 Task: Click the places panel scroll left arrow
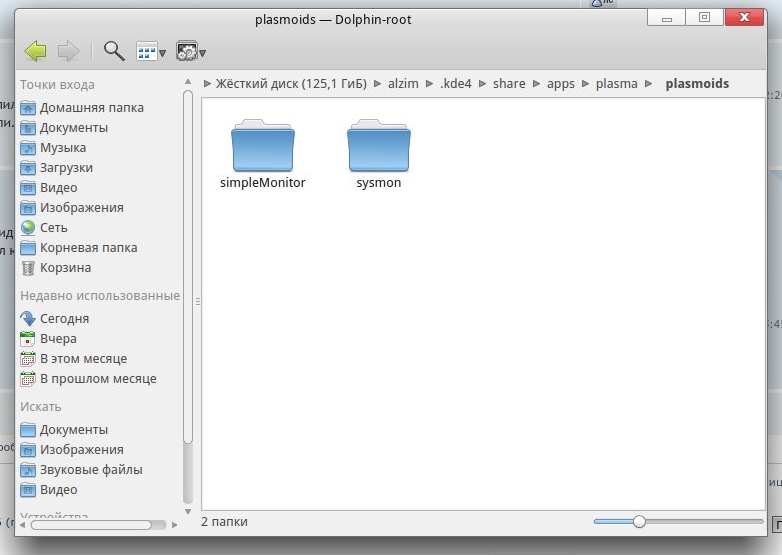coord(23,525)
